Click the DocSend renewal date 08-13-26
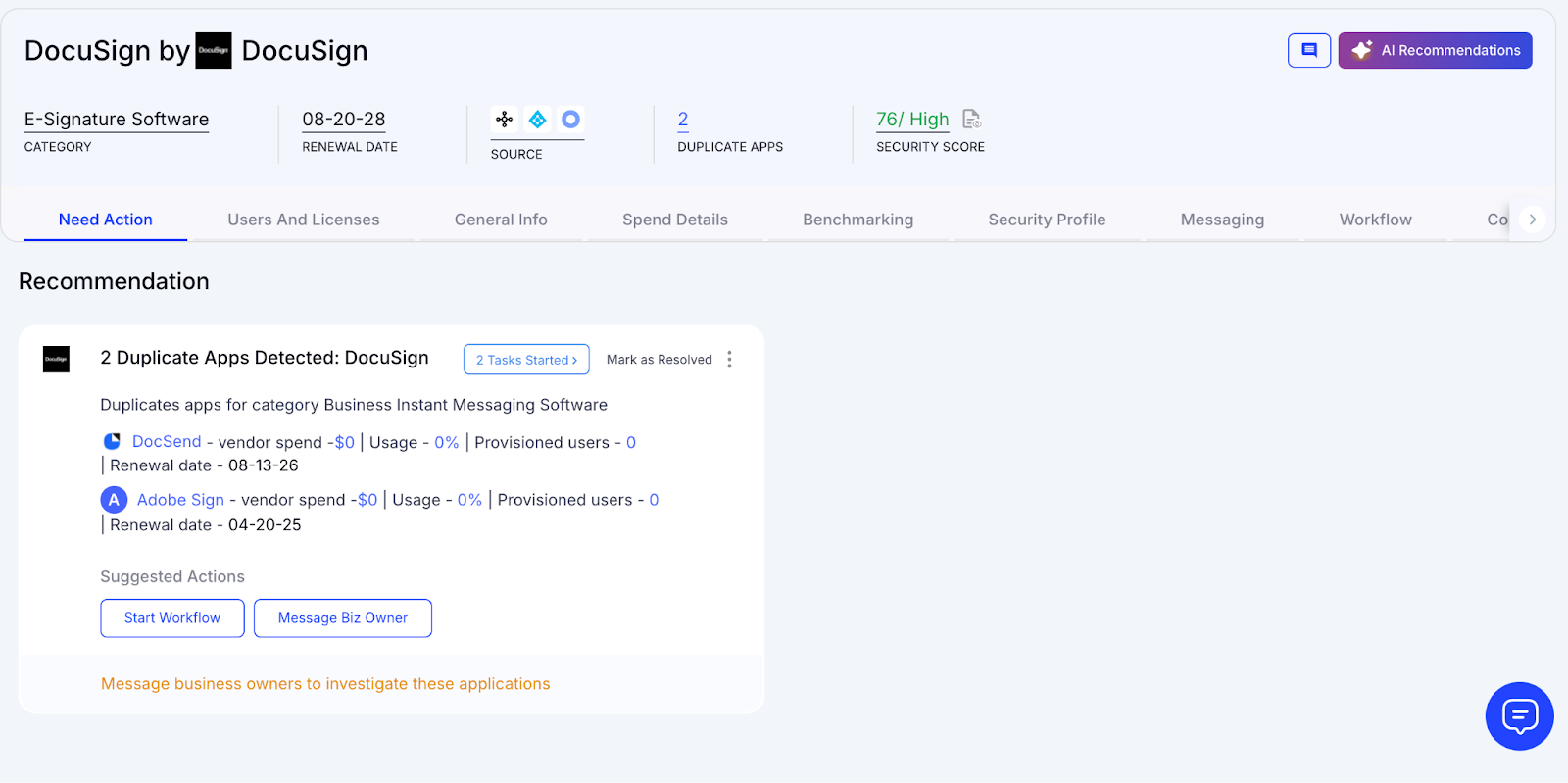This screenshot has width=1568, height=783. pyautogui.click(x=264, y=465)
